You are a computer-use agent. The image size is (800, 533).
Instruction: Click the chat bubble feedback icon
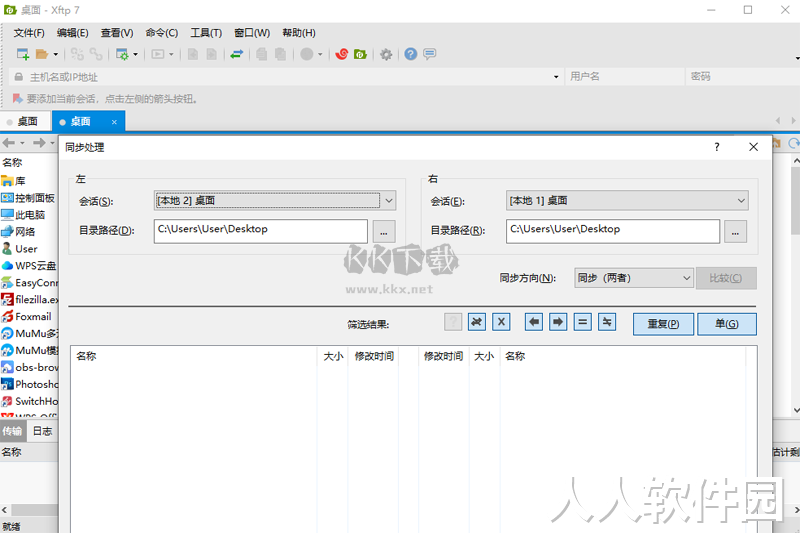430,54
